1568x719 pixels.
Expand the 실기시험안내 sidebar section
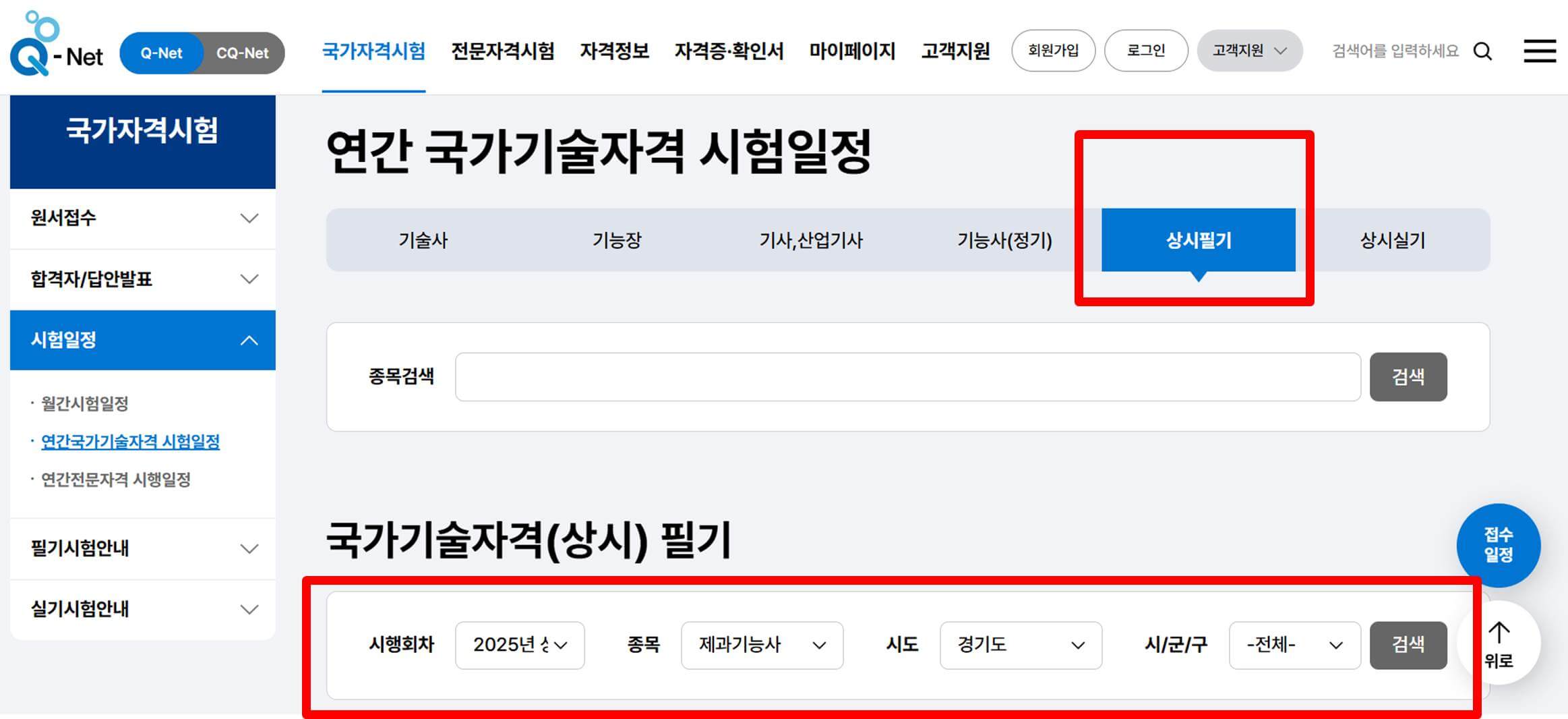click(x=142, y=609)
